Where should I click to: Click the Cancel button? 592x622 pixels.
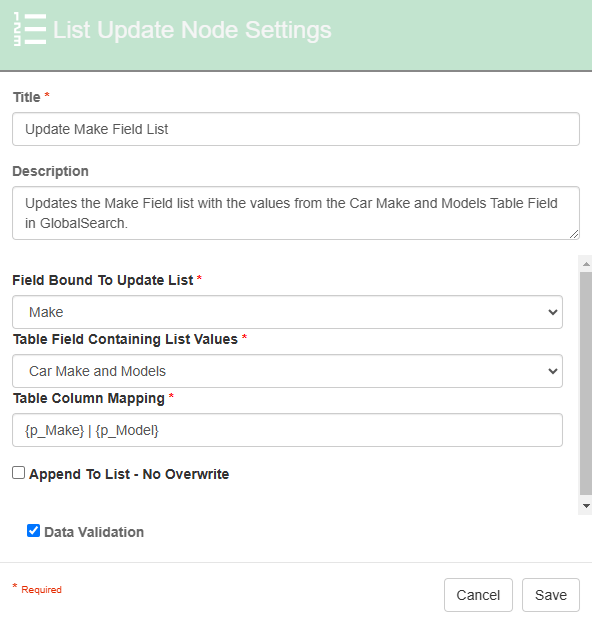(478, 595)
